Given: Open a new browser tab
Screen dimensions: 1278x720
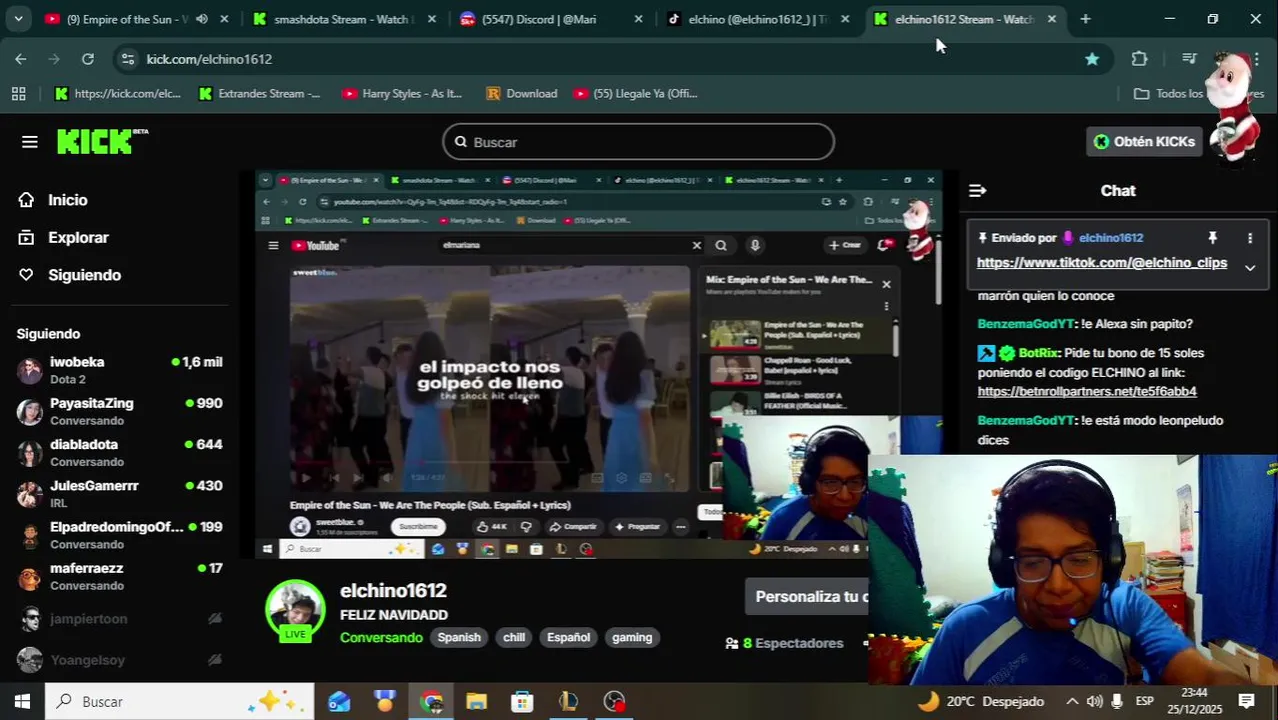Looking at the screenshot, I should pyautogui.click(x=1085, y=19).
